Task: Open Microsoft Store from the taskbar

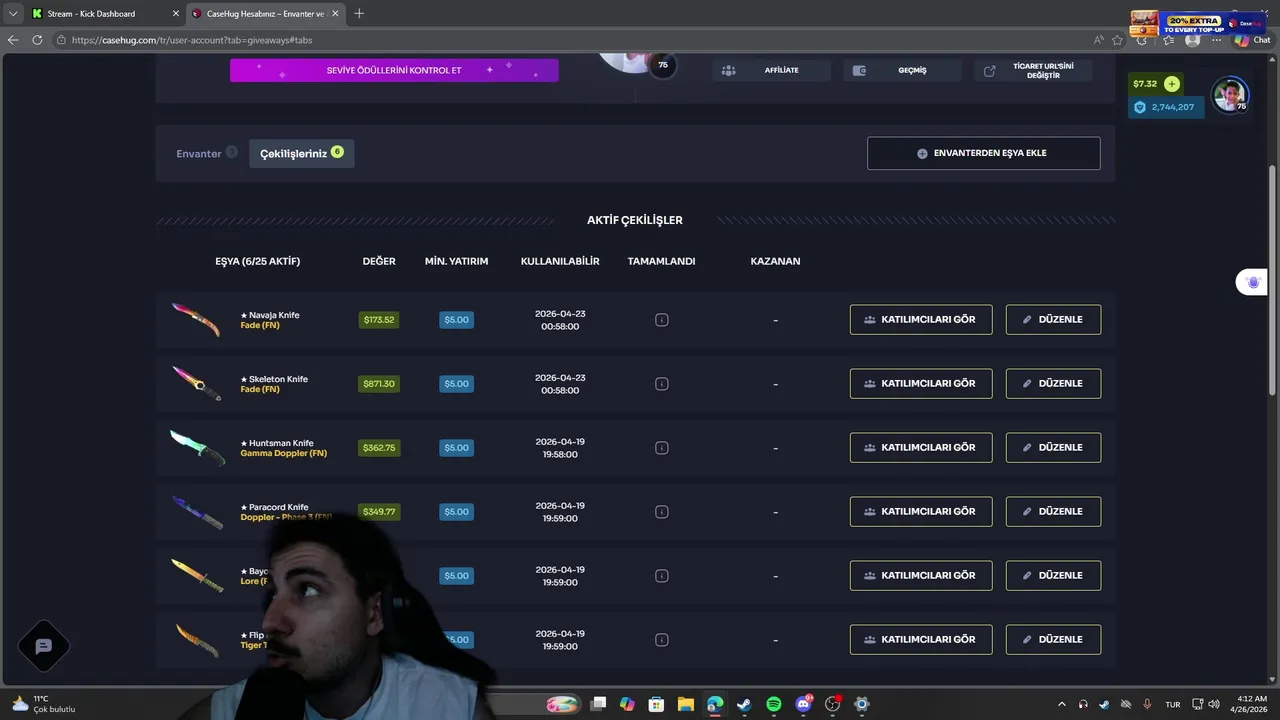Action: (656, 704)
